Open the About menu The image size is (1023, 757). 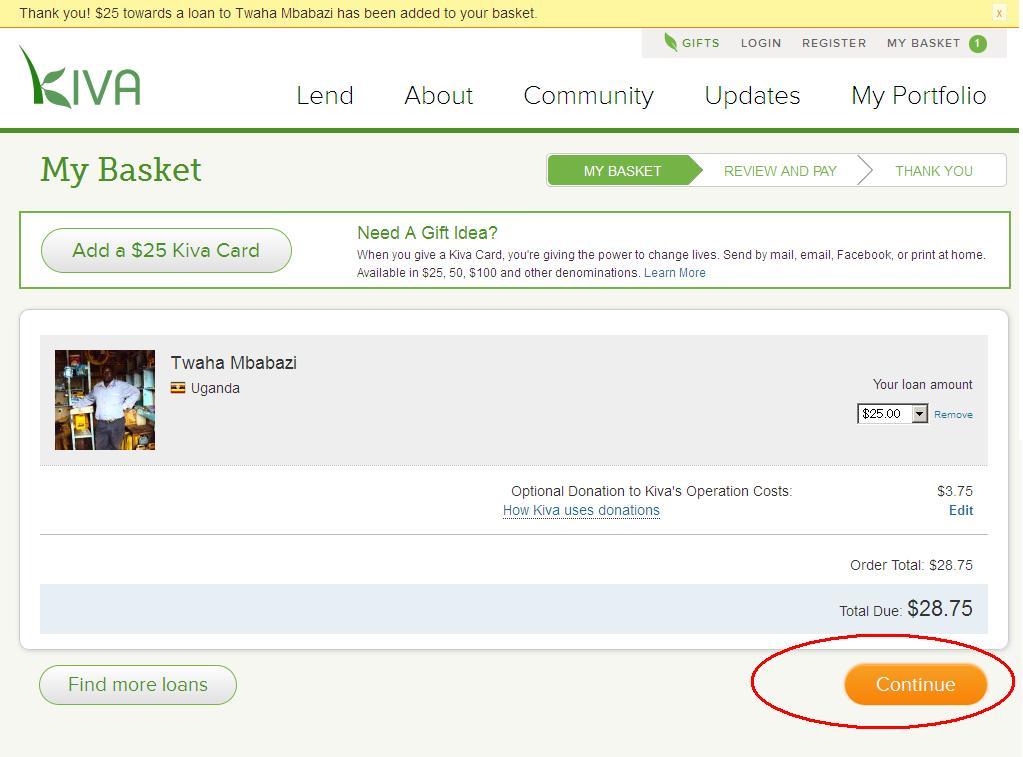(438, 96)
